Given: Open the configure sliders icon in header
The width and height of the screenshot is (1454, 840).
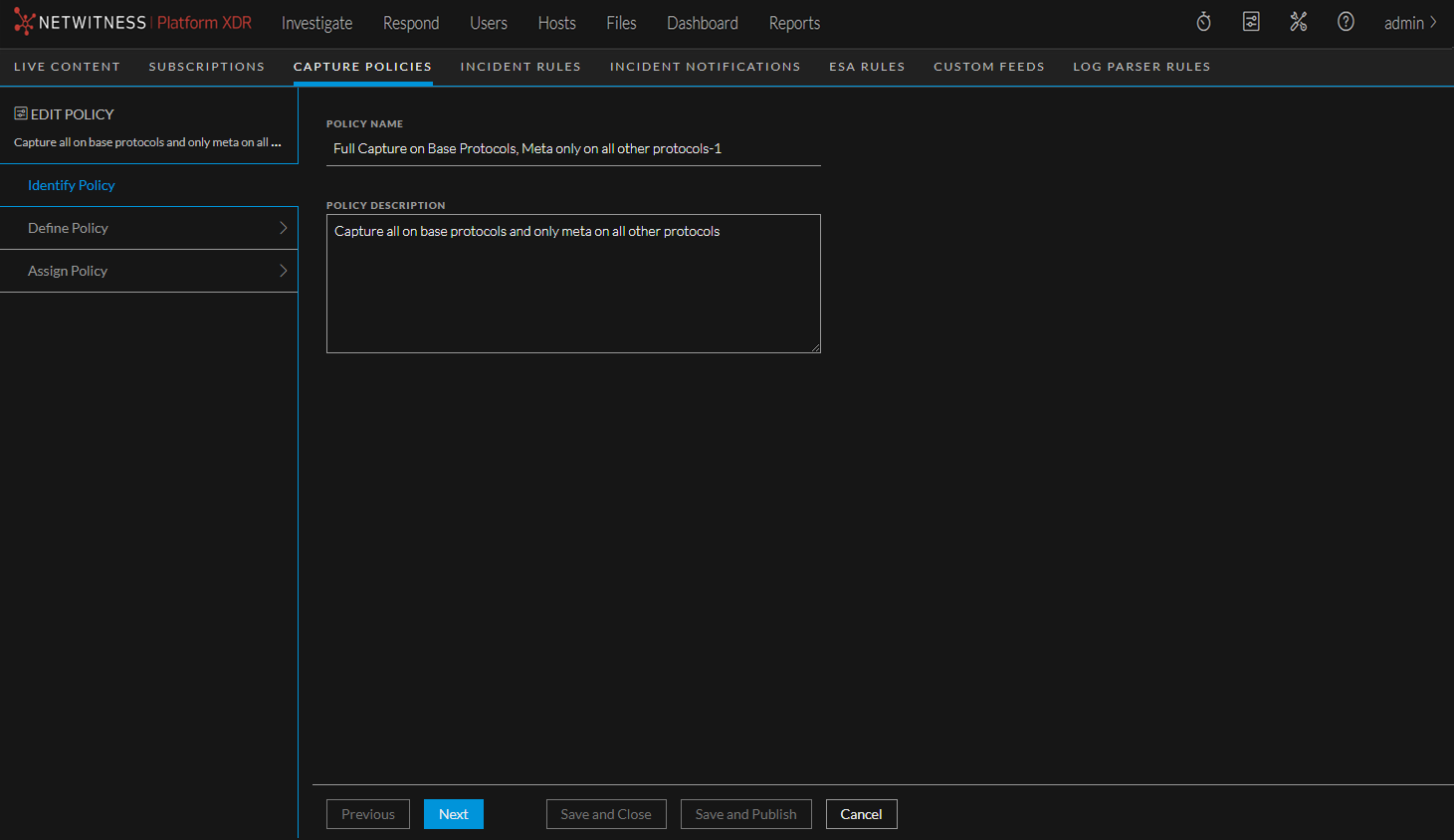Looking at the screenshot, I should pos(1251,22).
